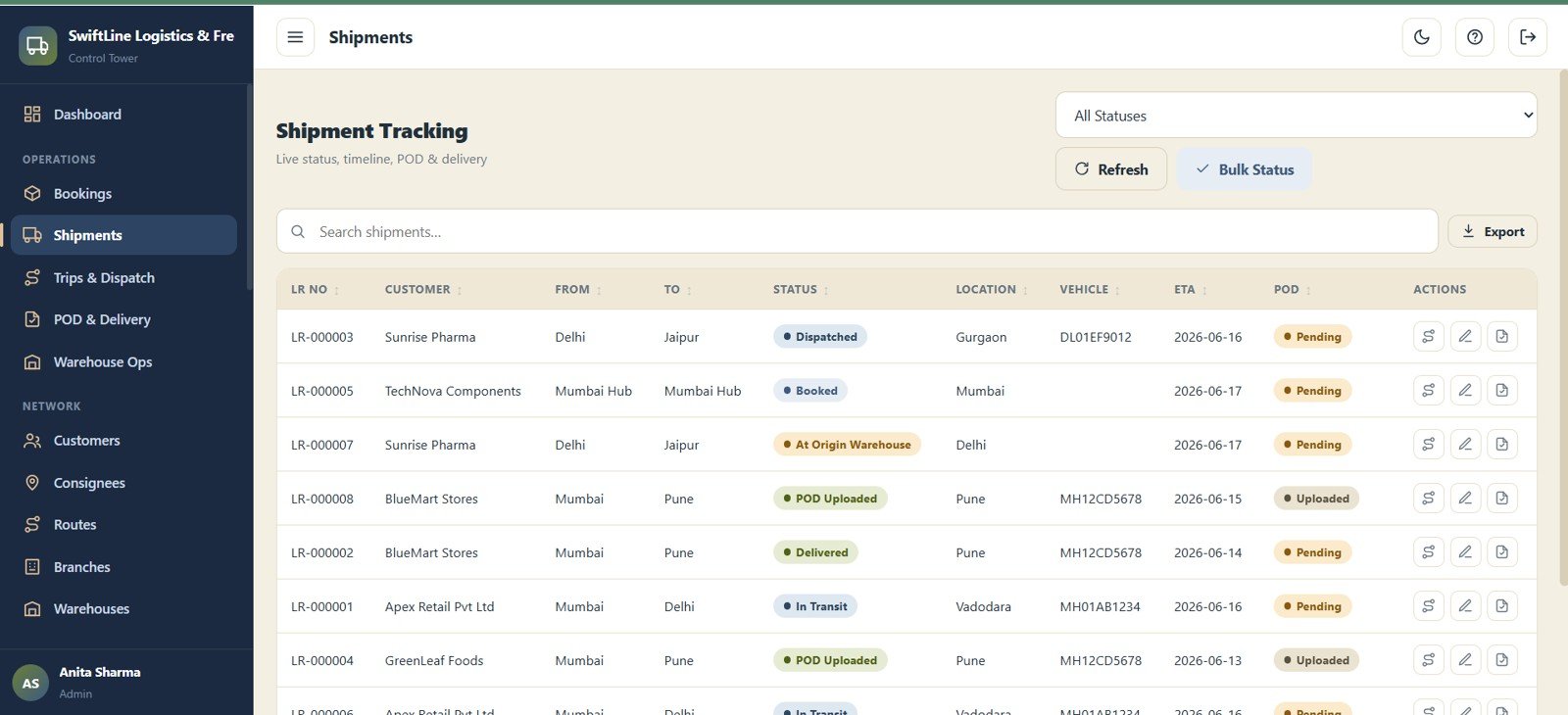This screenshot has width=1568, height=715.
Task: Open Routes in the sidebar
Action: click(123, 525)
